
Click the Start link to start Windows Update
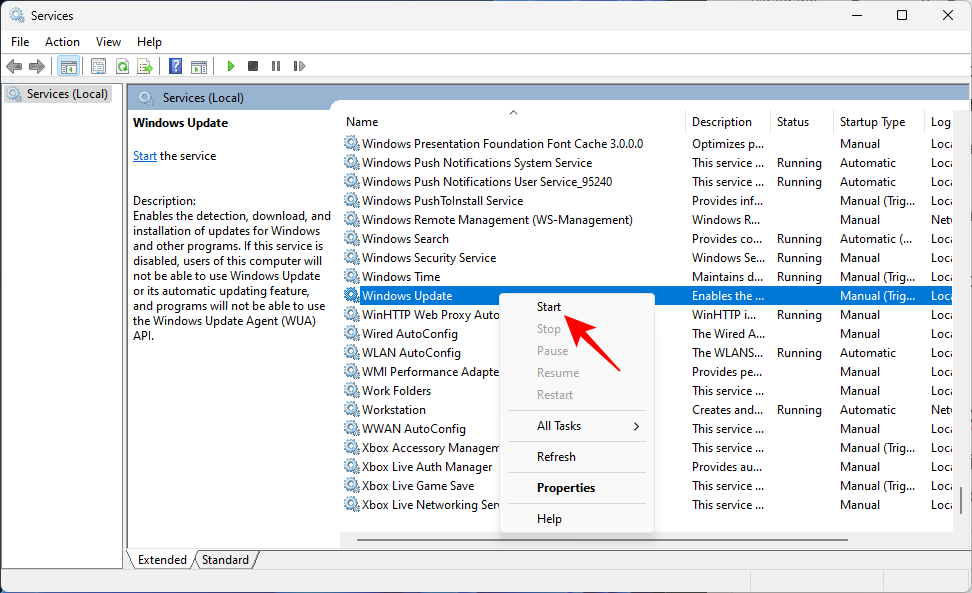(x=145, y=155)
